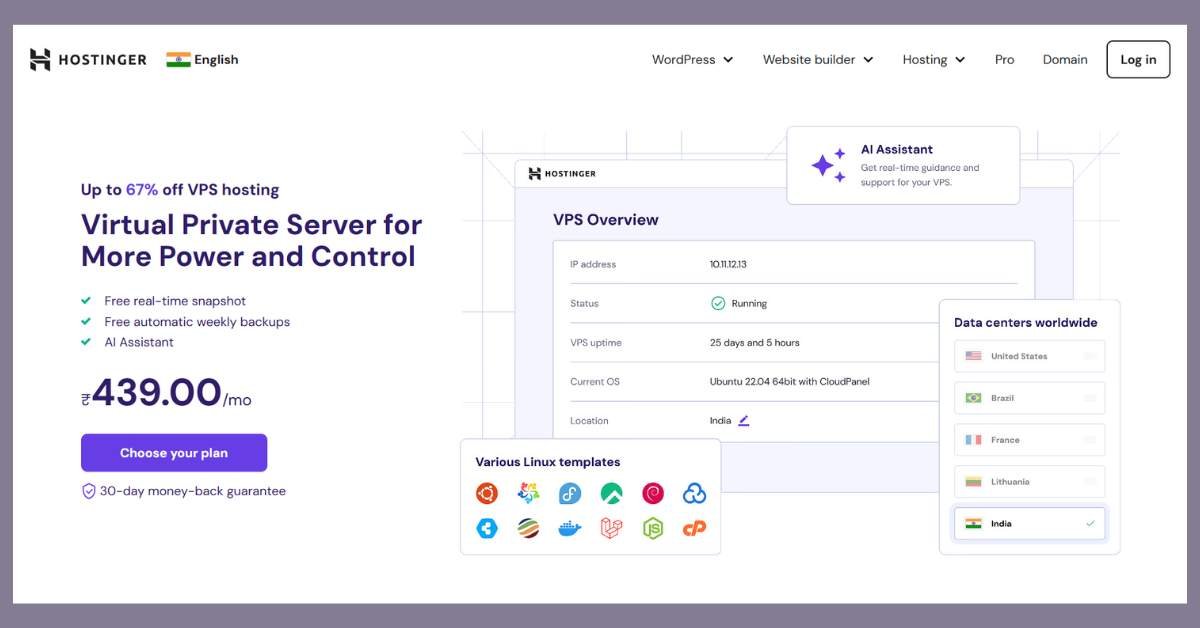This screenshot has height=628, width=1200.
Task: Click the AI Assistant sparkle icon
Action: [x=828, y=165]
